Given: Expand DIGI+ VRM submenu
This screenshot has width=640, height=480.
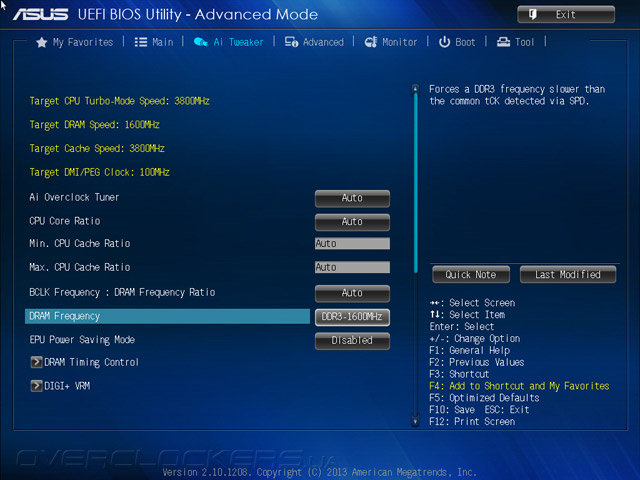Looking at the screenshot, I should tap(60, 386).
